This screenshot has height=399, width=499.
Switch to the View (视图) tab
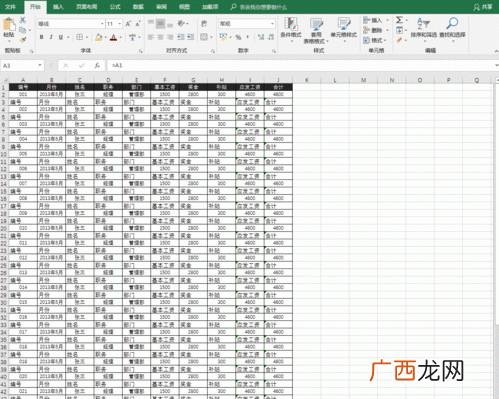pos(184,7)
